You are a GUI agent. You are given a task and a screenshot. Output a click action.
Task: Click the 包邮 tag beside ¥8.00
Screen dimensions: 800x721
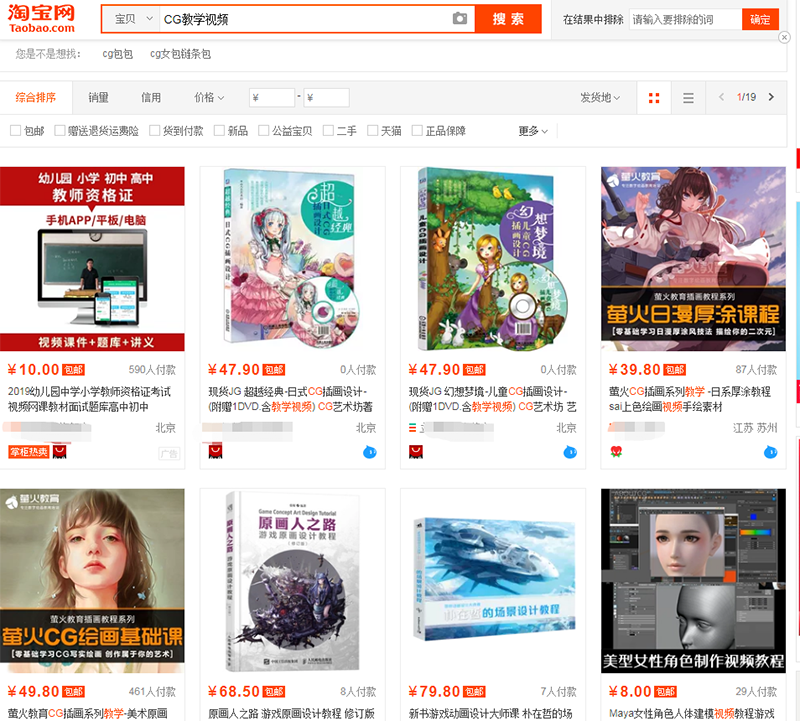665,692
